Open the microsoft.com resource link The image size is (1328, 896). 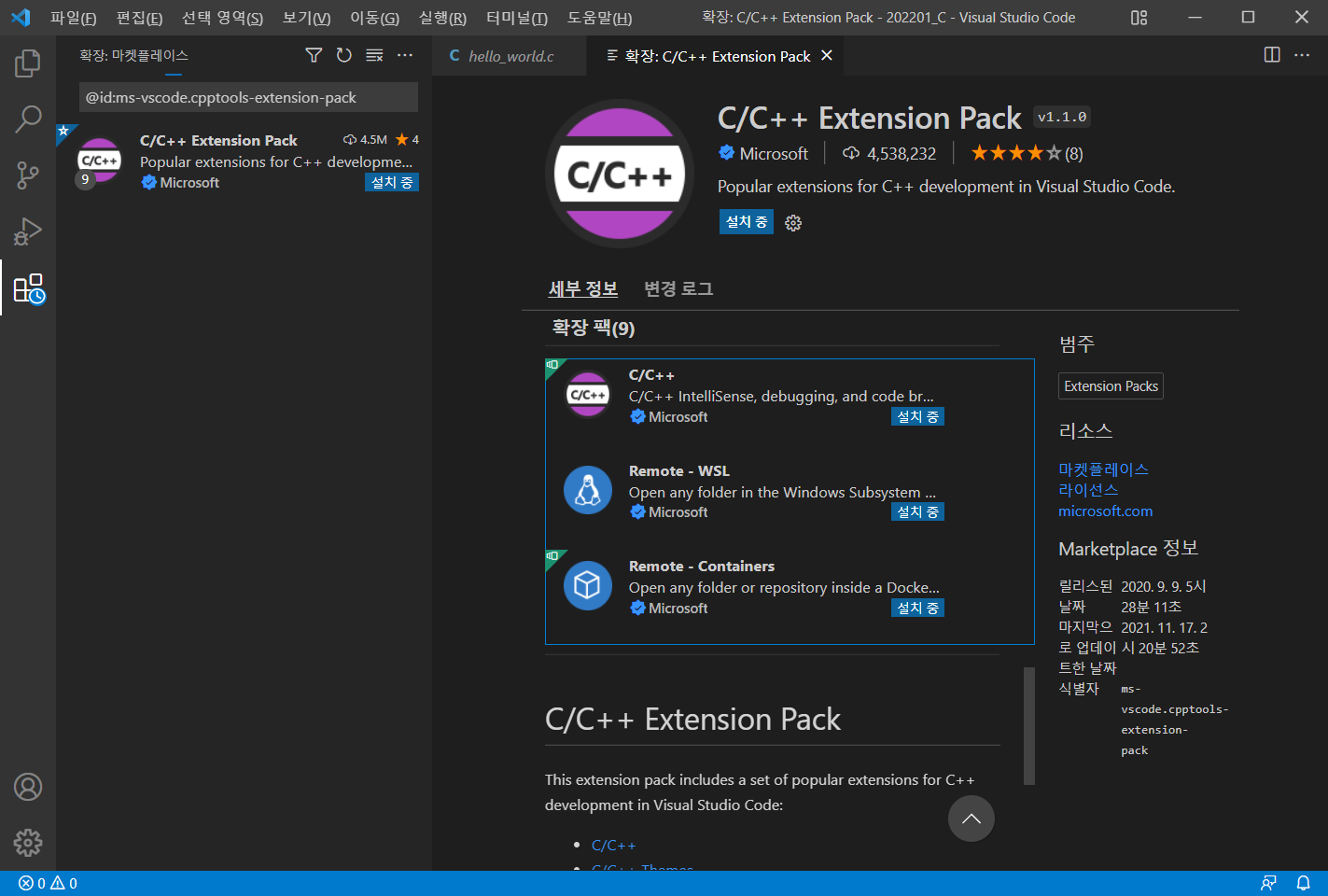pos(1105,511)
